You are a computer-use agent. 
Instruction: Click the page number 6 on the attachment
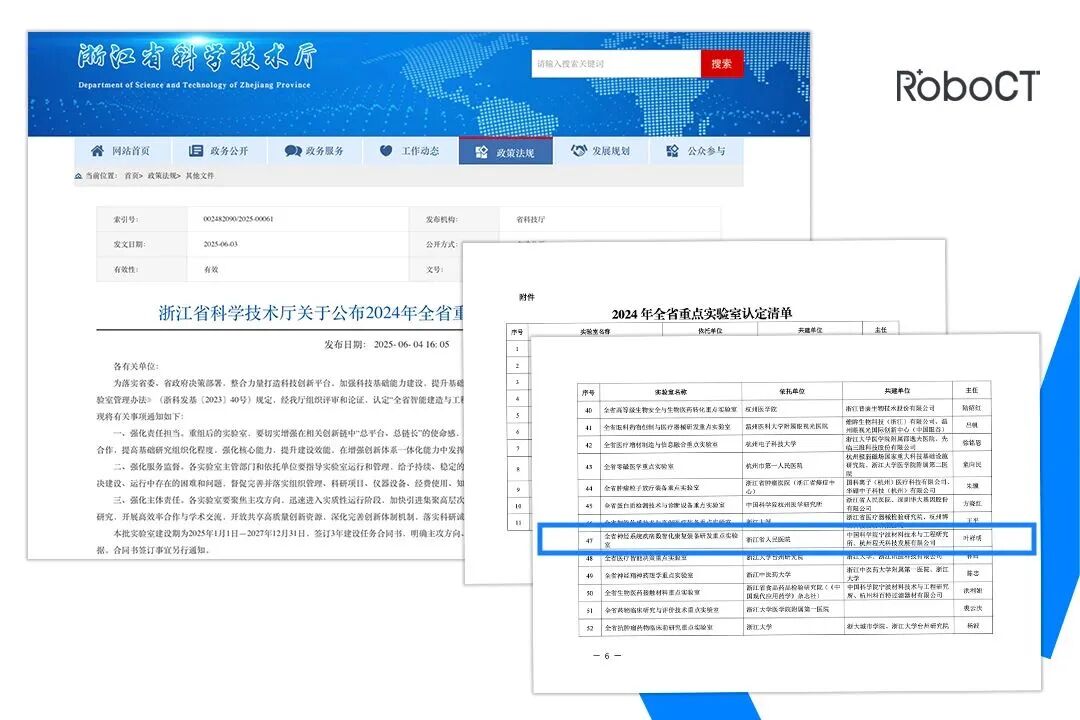point(607,657)
